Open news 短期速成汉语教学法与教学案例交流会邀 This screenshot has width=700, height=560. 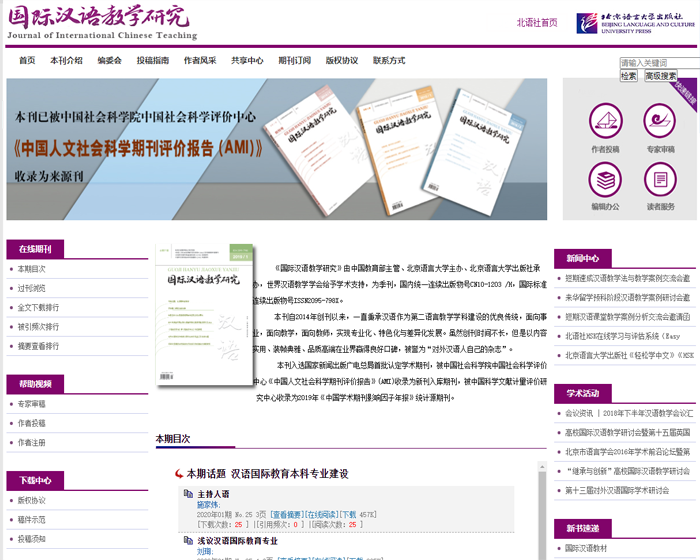[627, 278]
